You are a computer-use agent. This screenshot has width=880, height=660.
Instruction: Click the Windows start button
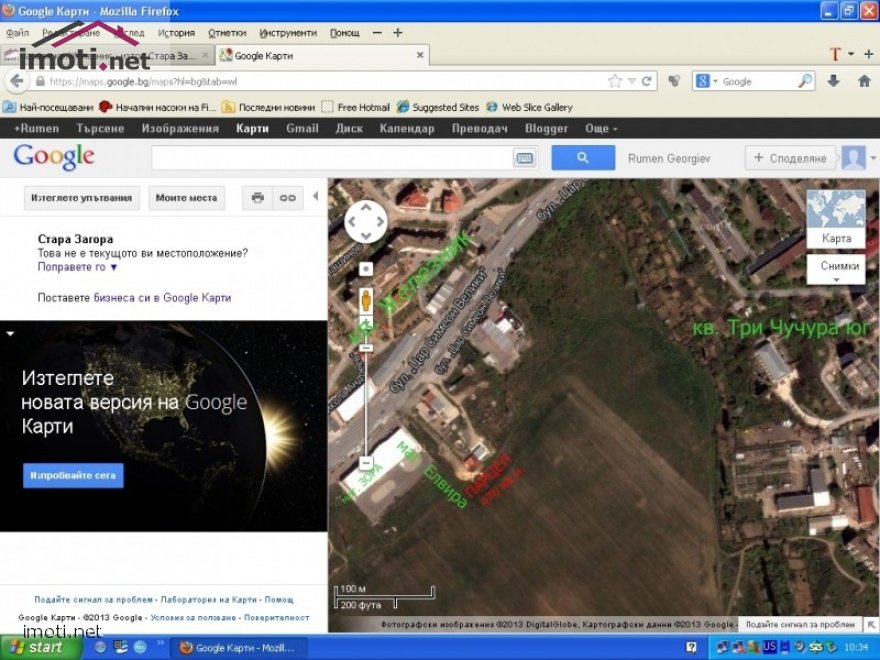(40, 648)
